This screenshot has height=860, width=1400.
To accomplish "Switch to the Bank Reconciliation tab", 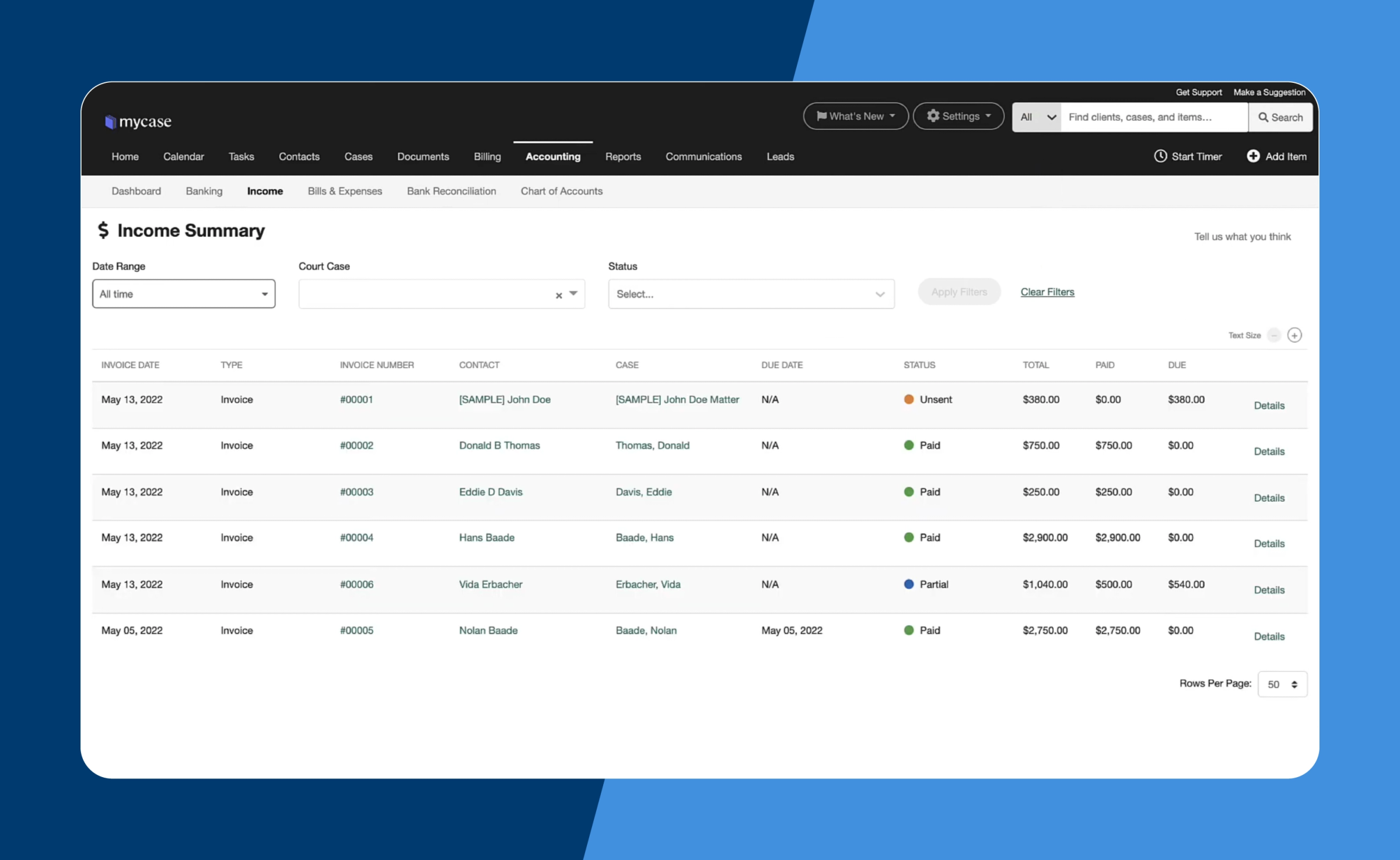I will [x=451, y=191].
